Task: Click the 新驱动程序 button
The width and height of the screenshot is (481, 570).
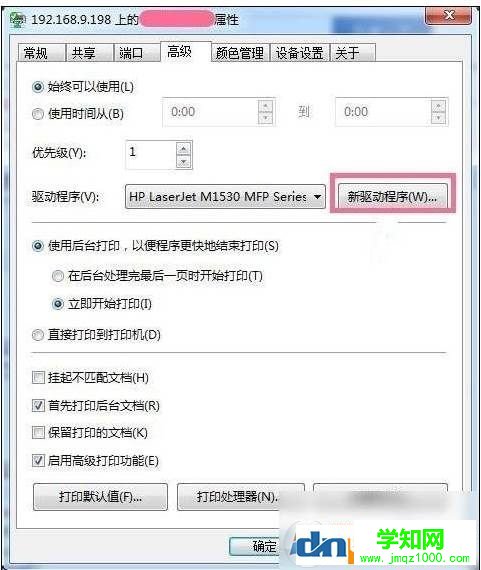Action: tap(393, 197)
